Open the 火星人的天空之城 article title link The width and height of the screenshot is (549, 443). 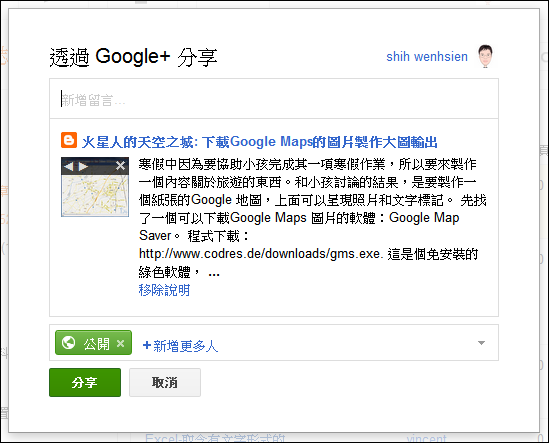click(x=259, y=142)
